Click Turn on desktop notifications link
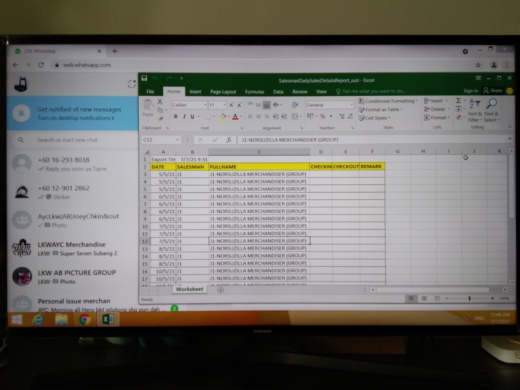 (76, 118)
